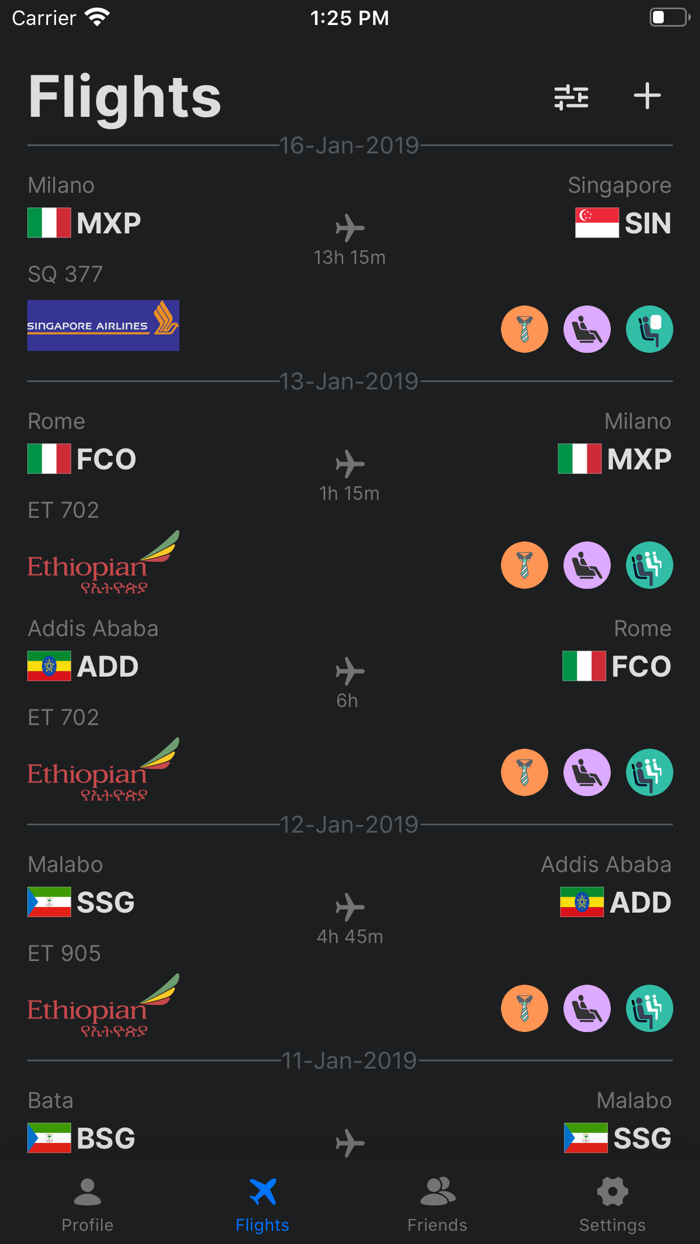
Task: Toggle the seat position indicator for the Malabo flight
Action: [649, 1008]
